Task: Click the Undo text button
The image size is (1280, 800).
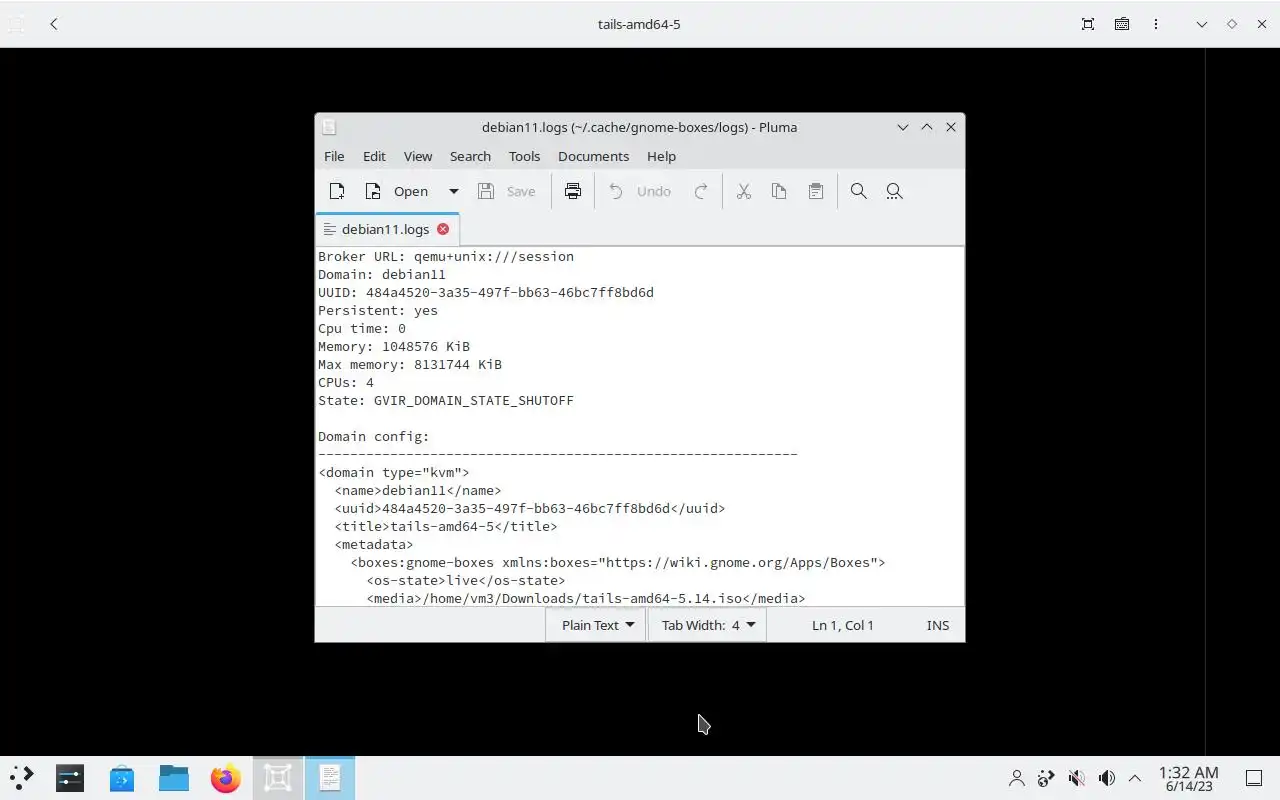Action: point(654,191)
